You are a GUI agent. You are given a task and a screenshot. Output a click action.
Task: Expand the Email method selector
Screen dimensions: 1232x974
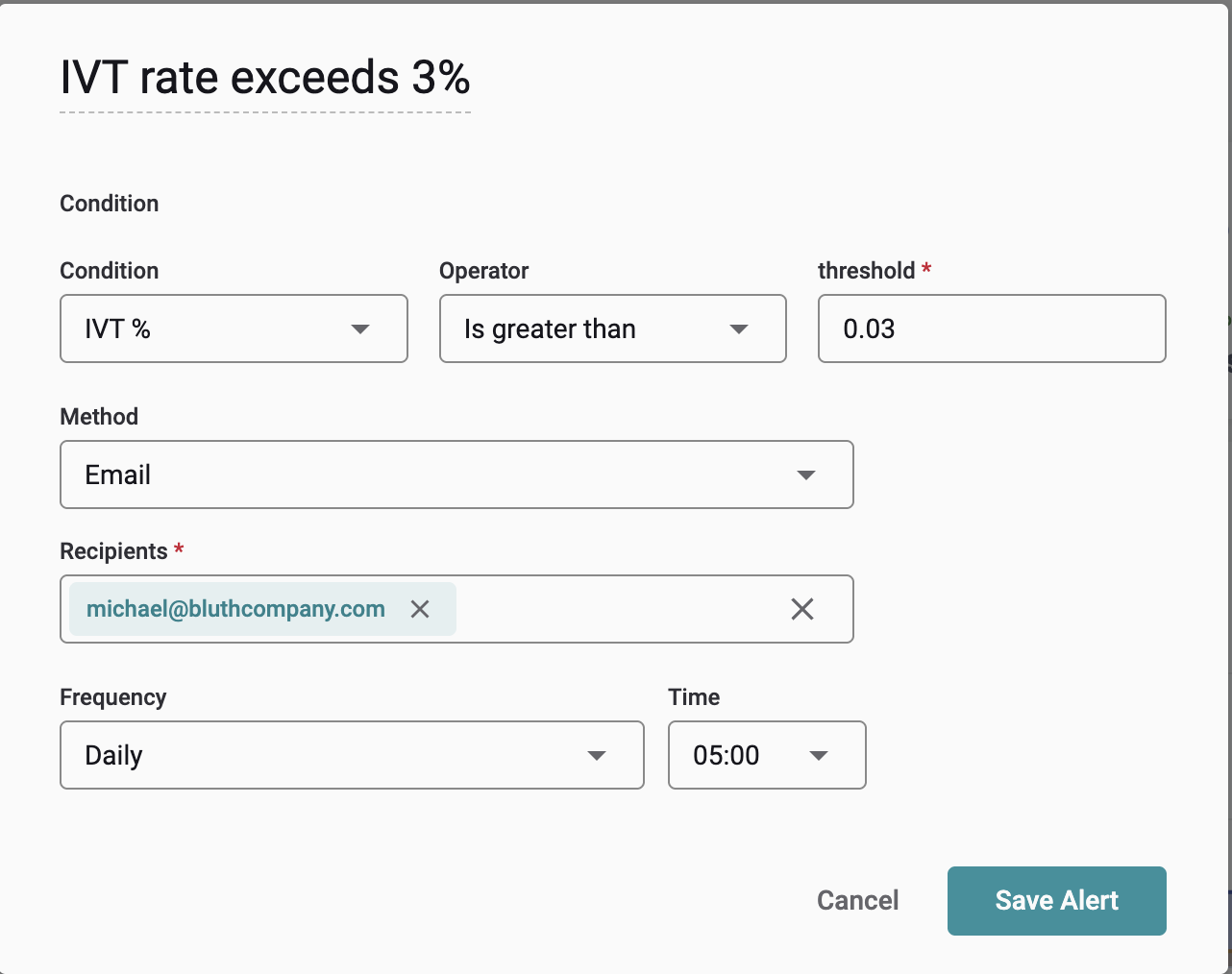coord(432,475)
